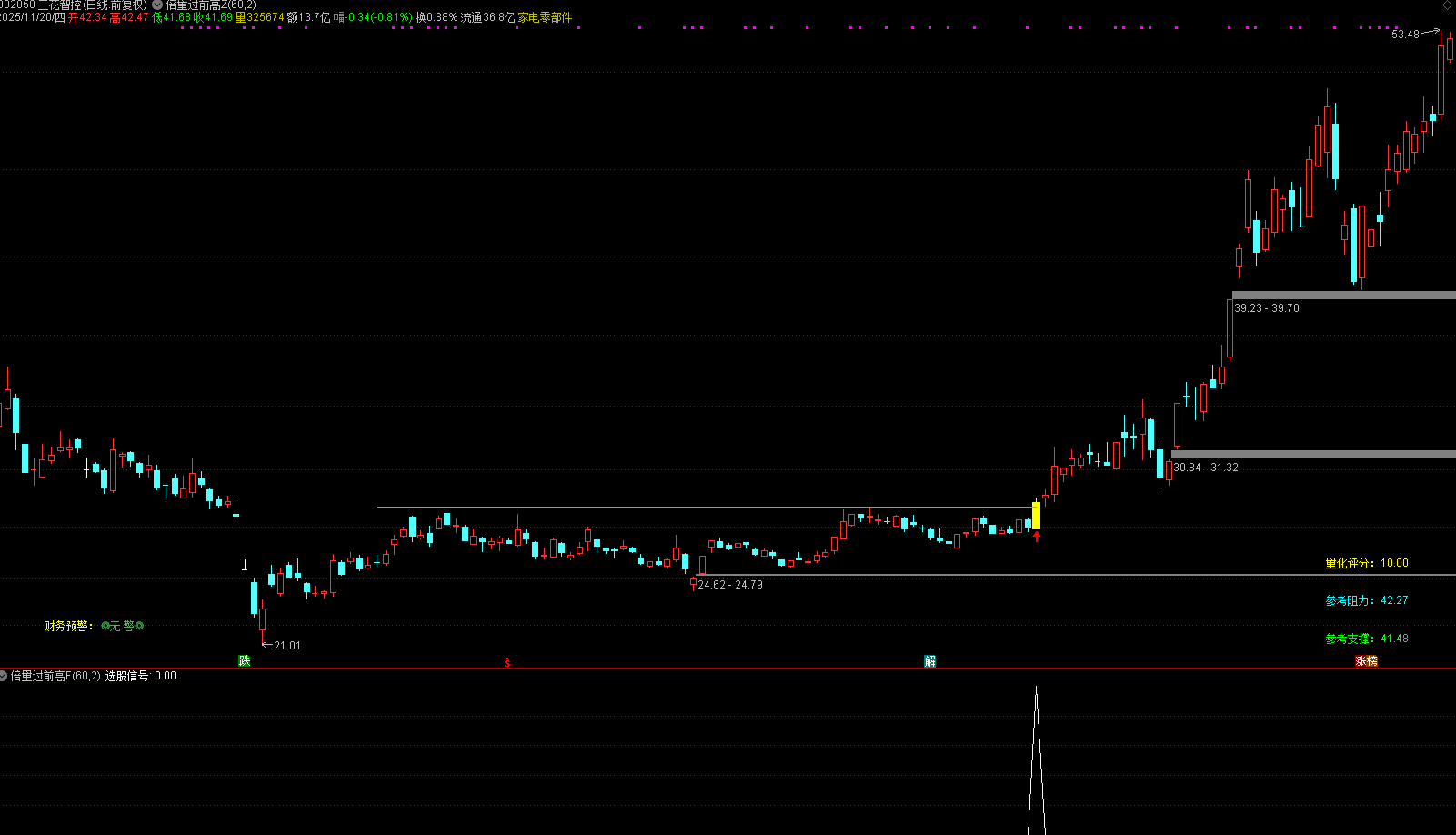Click the white signal spike in sub-chart
1456x835 pixels.
coord(1036,760)
